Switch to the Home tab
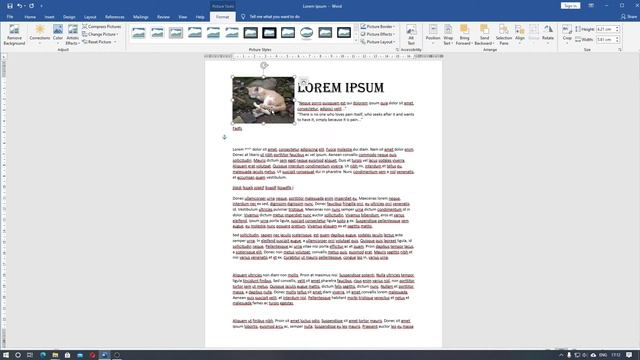 tap(30, 17)
